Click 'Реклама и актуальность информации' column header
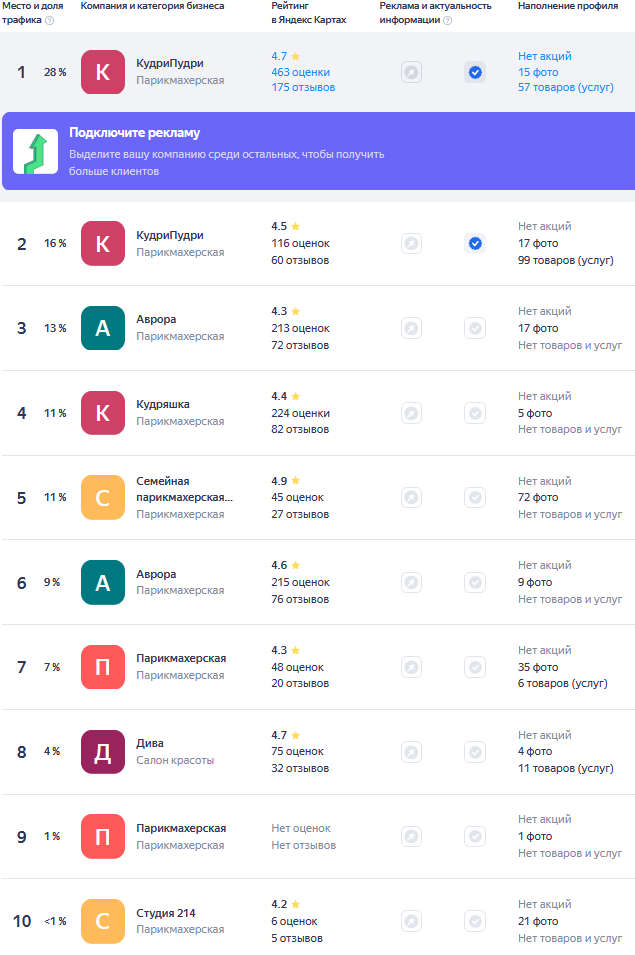Viewport: 635px width, 955px height. [435, 13]
